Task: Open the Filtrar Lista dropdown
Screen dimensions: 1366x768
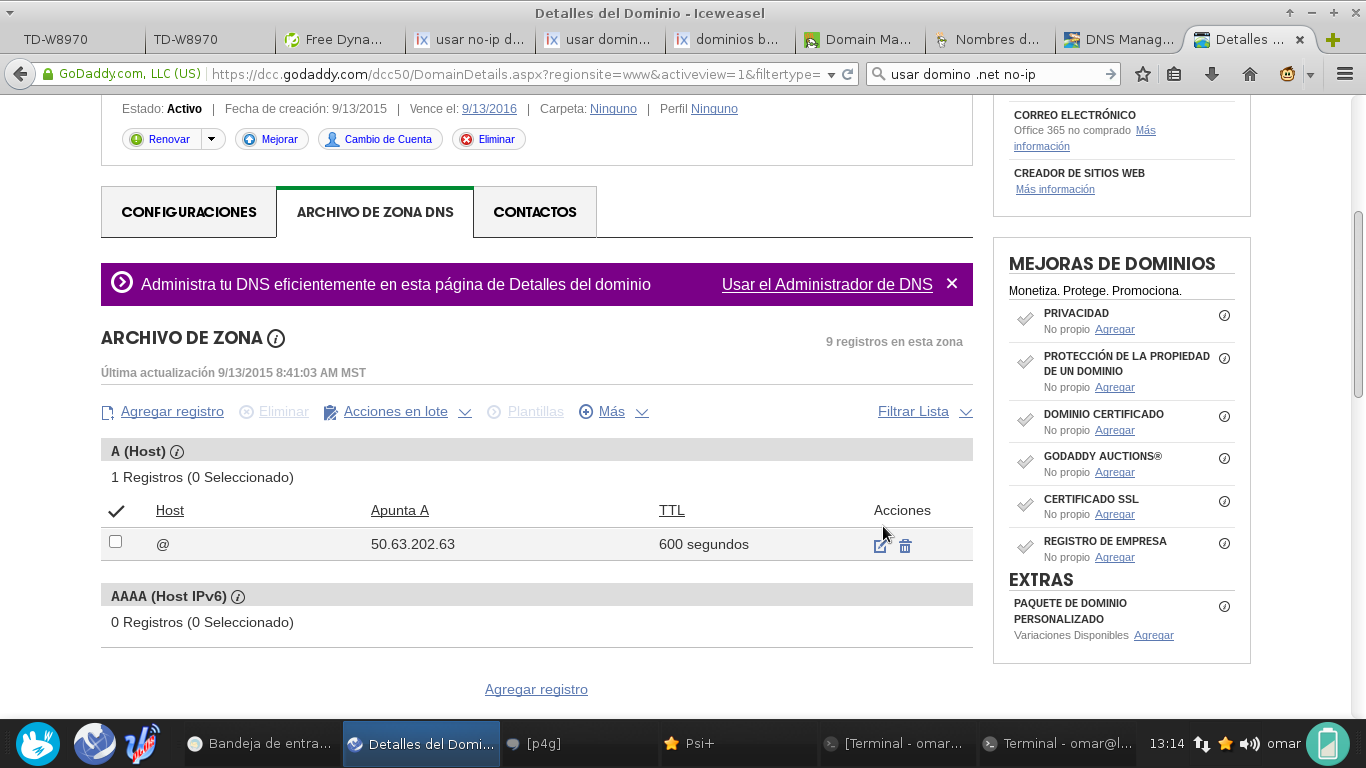Action: click(x=965, y=412)
